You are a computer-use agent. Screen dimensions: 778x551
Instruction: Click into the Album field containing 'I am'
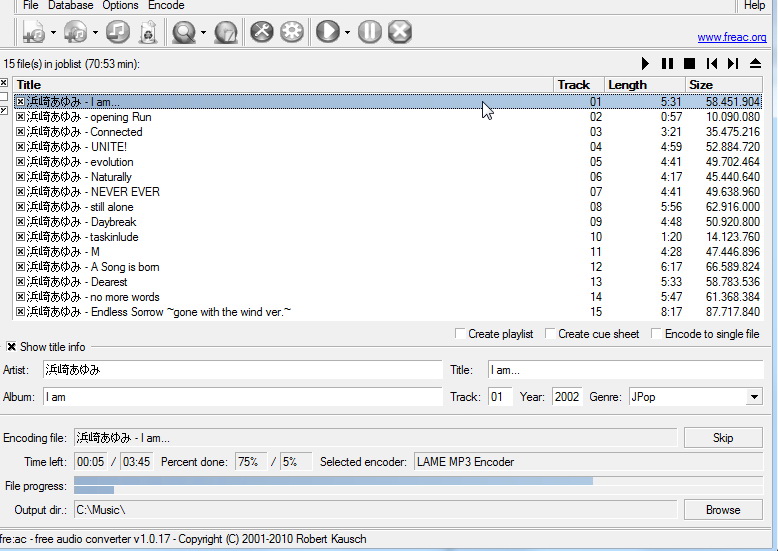[x=242, y=397]
